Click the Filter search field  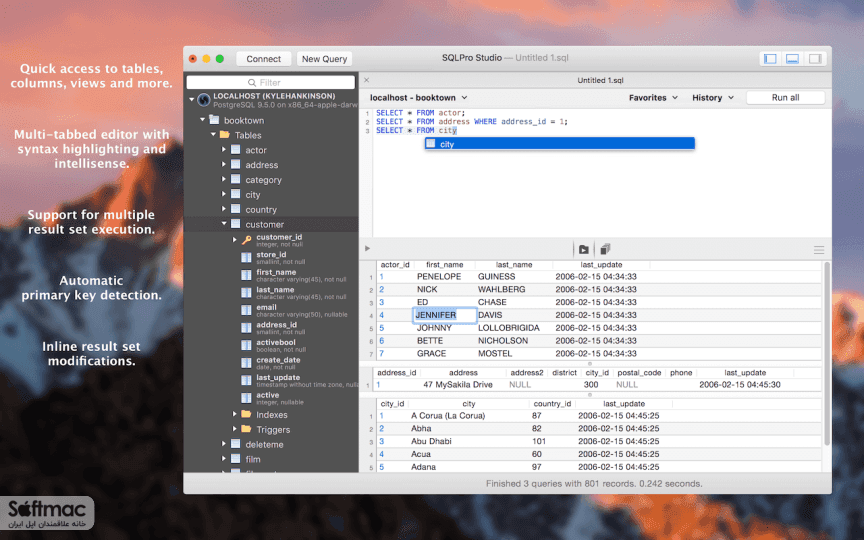[271, 82]
